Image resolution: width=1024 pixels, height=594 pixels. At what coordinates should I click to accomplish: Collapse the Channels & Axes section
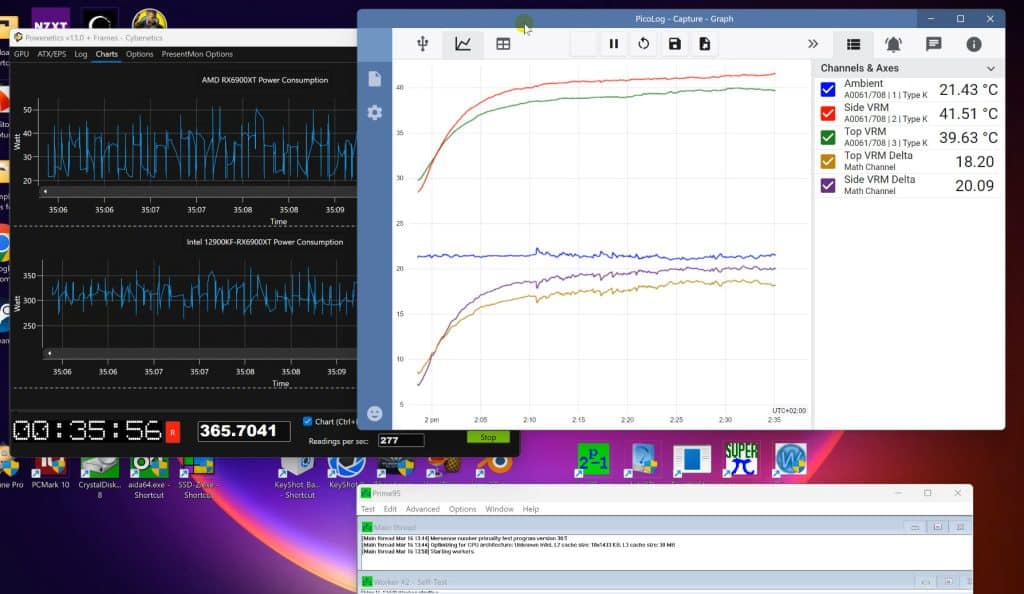991,68
